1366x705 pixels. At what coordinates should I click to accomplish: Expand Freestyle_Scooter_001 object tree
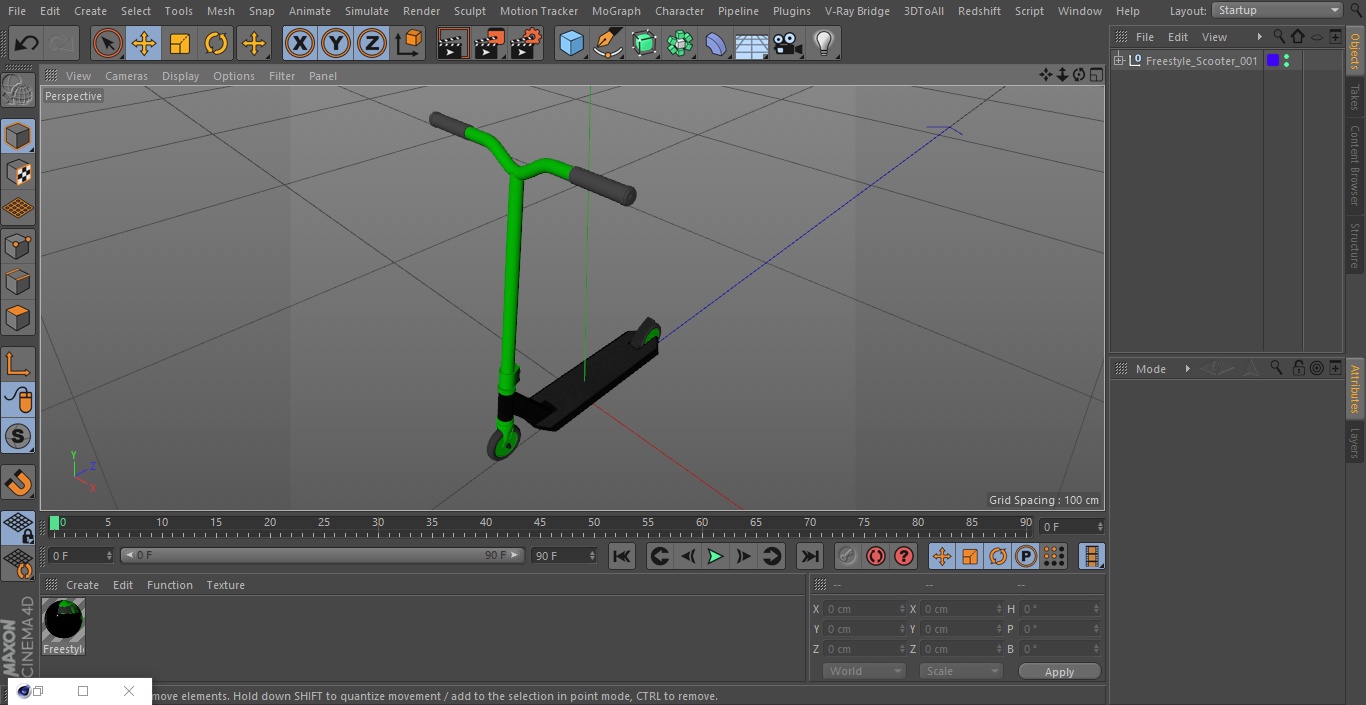[x=1119, y=60]
